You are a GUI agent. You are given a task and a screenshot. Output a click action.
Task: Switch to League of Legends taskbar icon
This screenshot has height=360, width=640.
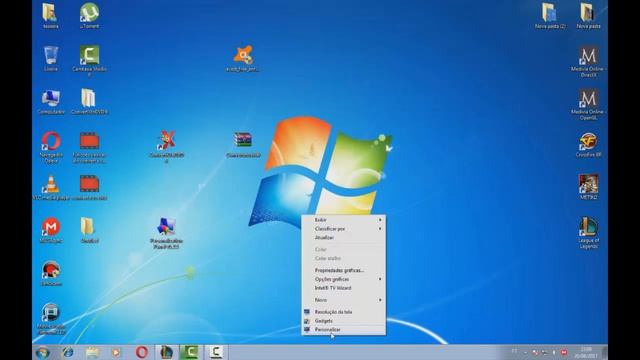click(x=167, y=352)
